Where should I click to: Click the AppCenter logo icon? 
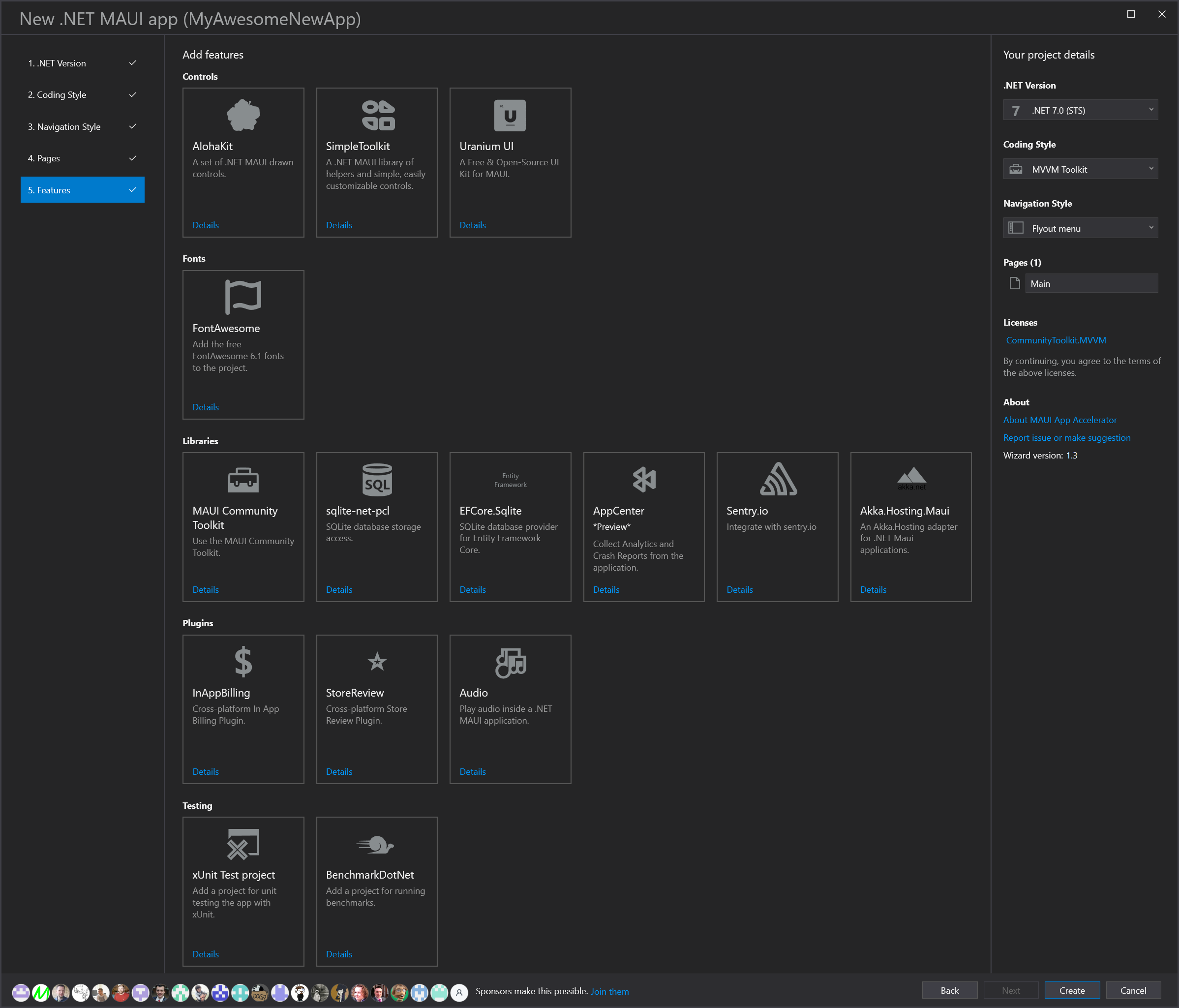tap(643, 479)
